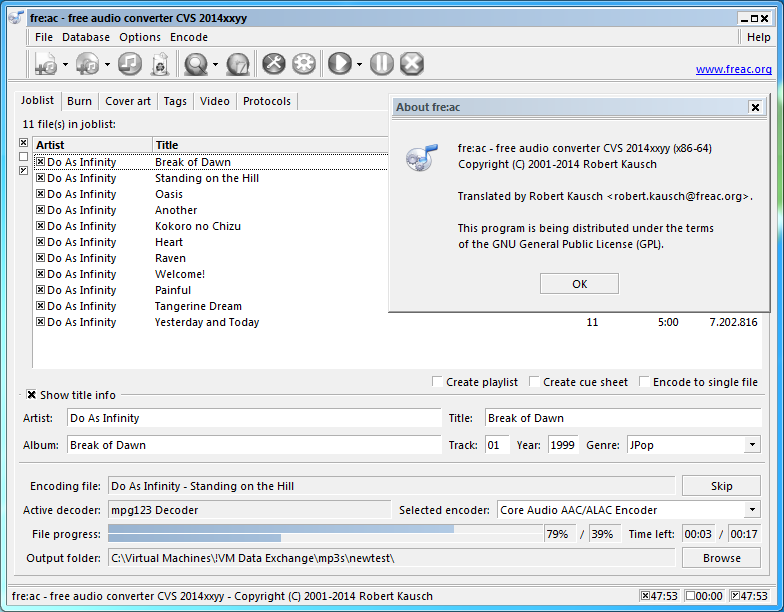
Task: Toggle selection of joblist entries icon
Action: pyautogui.click(x=23, y=170)
